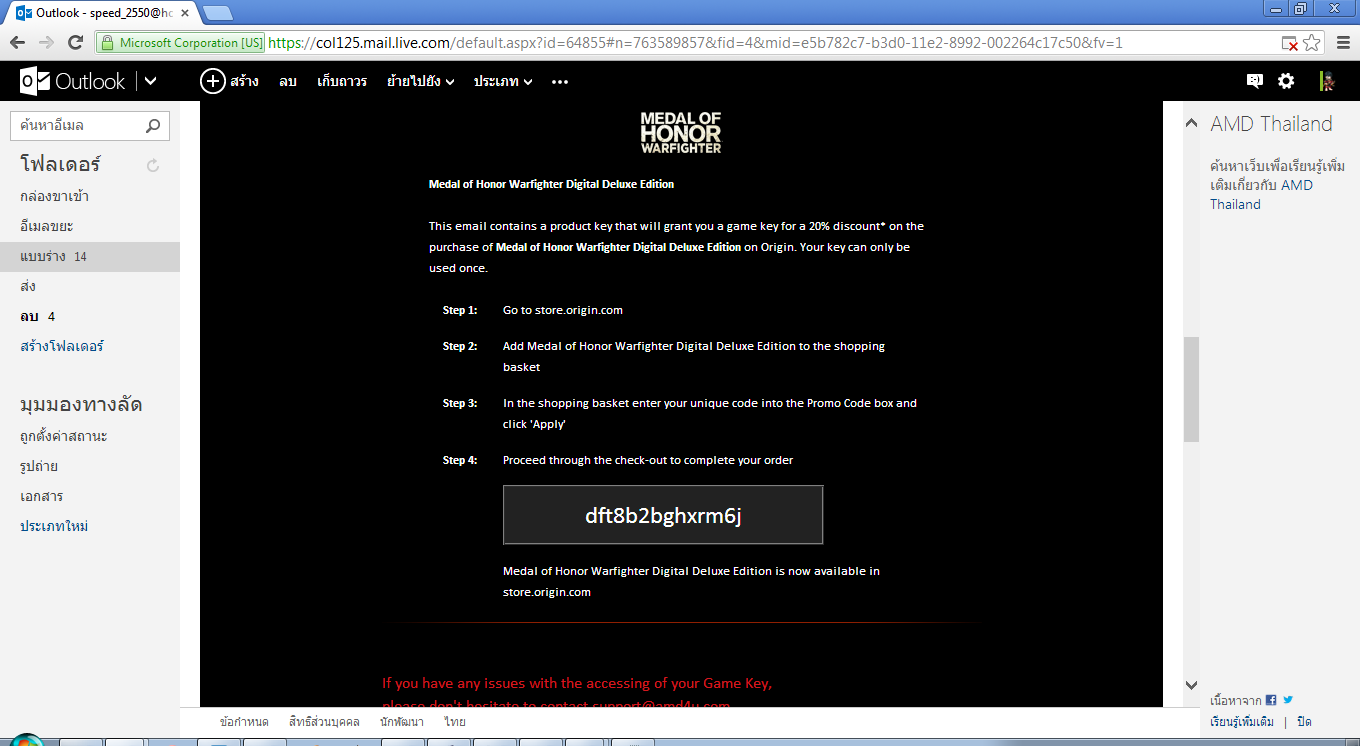Open the ส่ง (Sent) folder

point(28,286)
